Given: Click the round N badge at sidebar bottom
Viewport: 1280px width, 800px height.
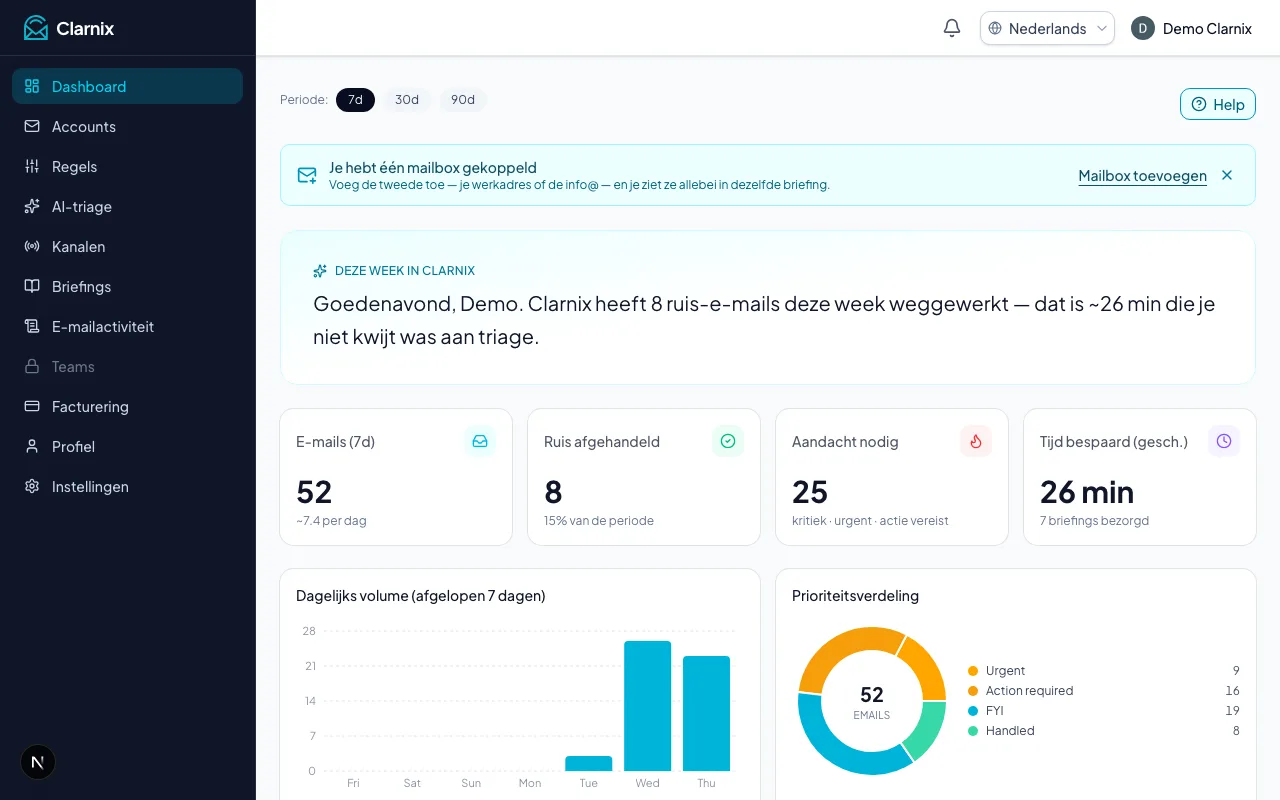Looking at the screenshot, I should [x=38, y=762].
